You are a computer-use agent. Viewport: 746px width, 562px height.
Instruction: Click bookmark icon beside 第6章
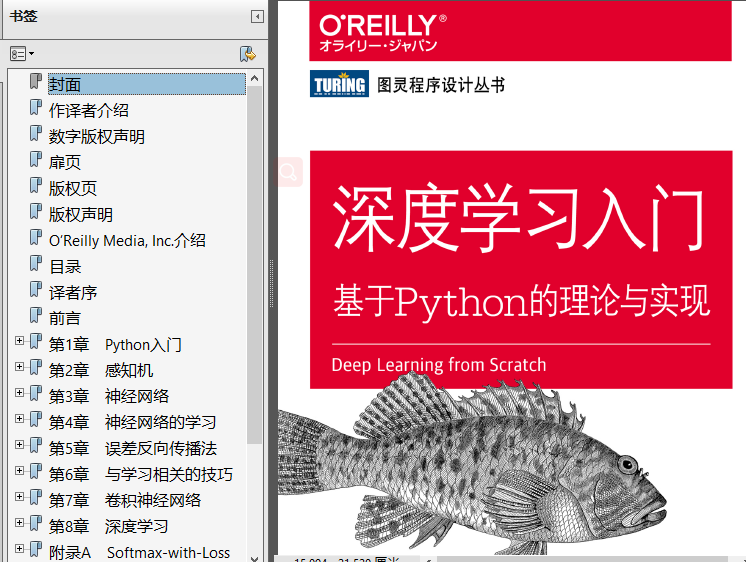36,471
